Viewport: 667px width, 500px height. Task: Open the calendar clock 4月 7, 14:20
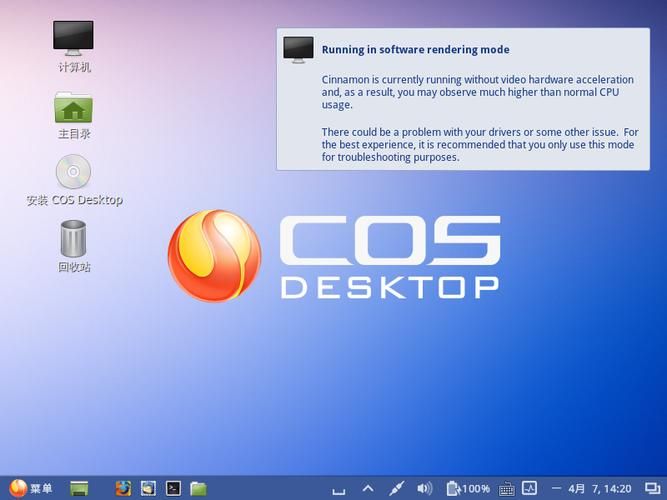pyautogui.click(x=600, y=489)
